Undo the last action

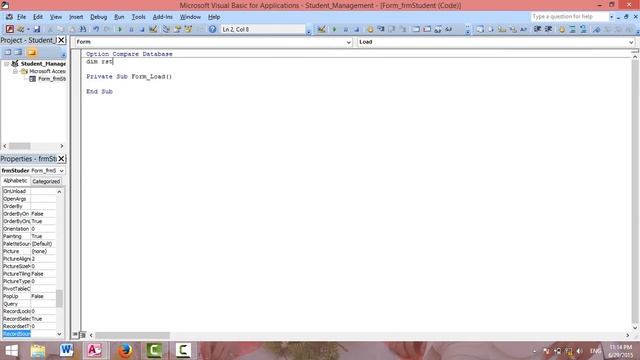click(96, 29)
